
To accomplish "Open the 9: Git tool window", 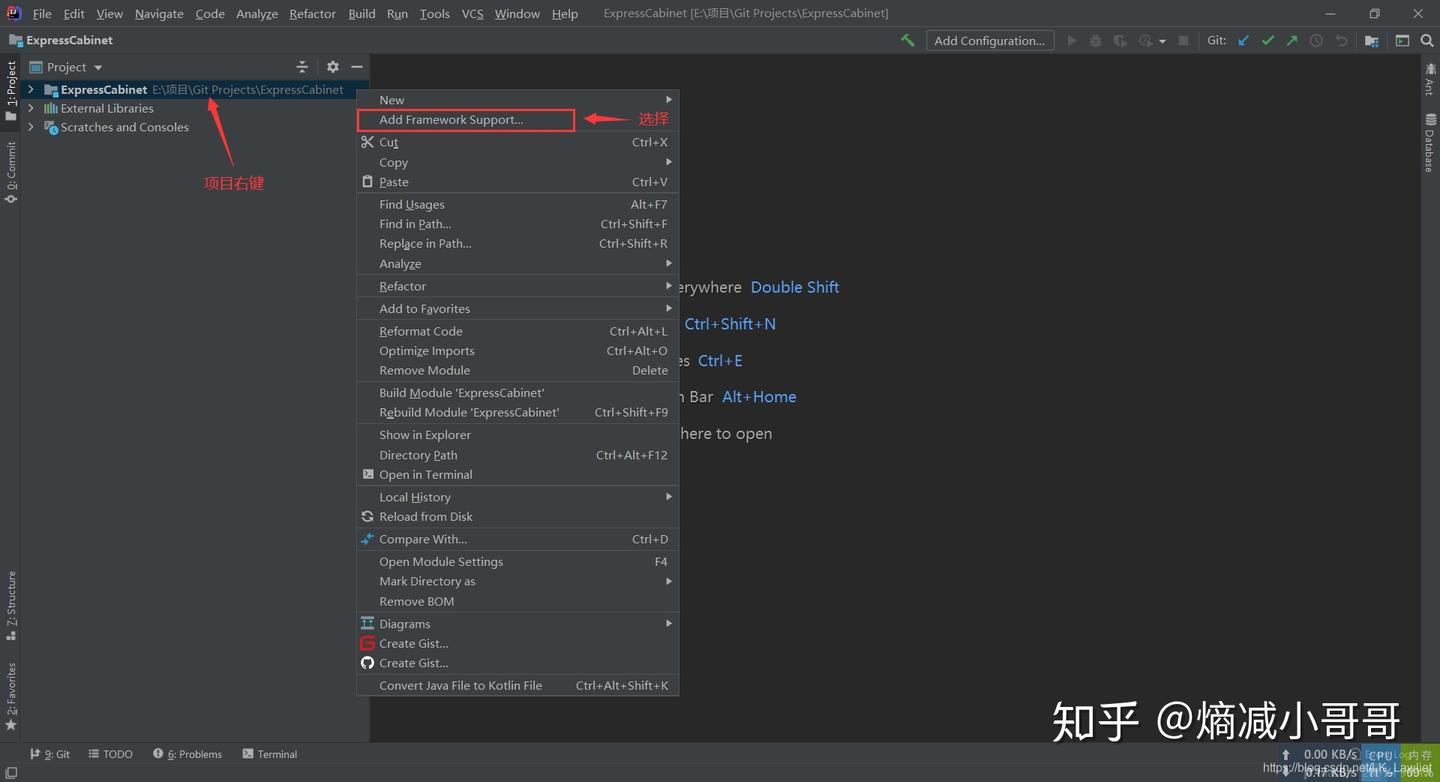I will (x=50, y=754).
